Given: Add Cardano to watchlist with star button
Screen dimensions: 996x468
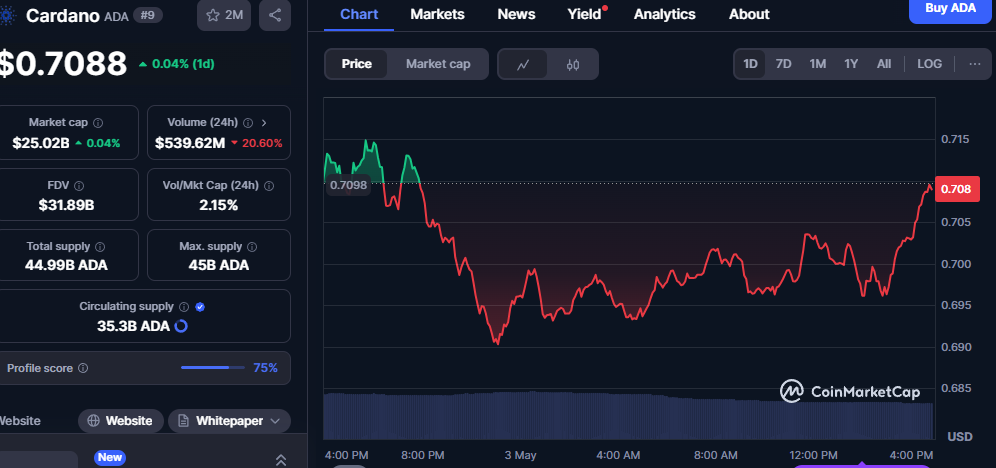Looking at the screenshot, I should (224, 15).
